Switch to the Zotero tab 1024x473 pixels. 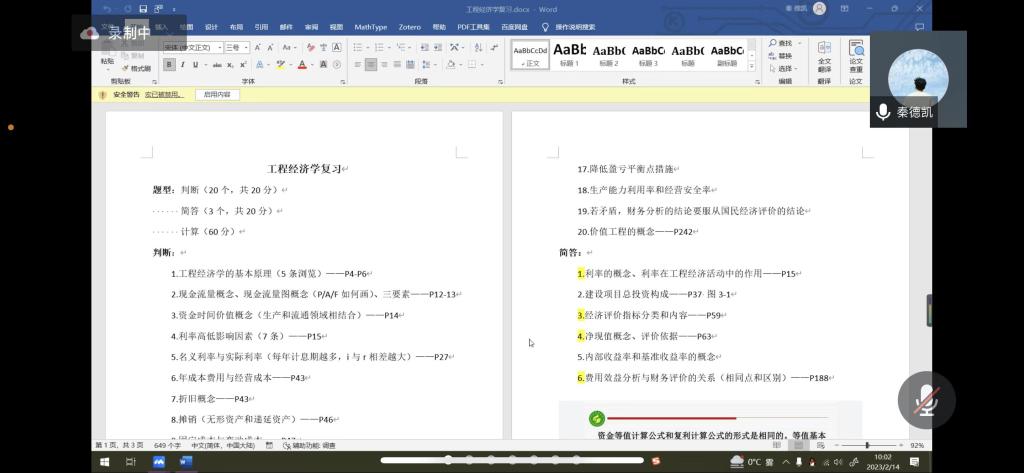pos(409,27)
